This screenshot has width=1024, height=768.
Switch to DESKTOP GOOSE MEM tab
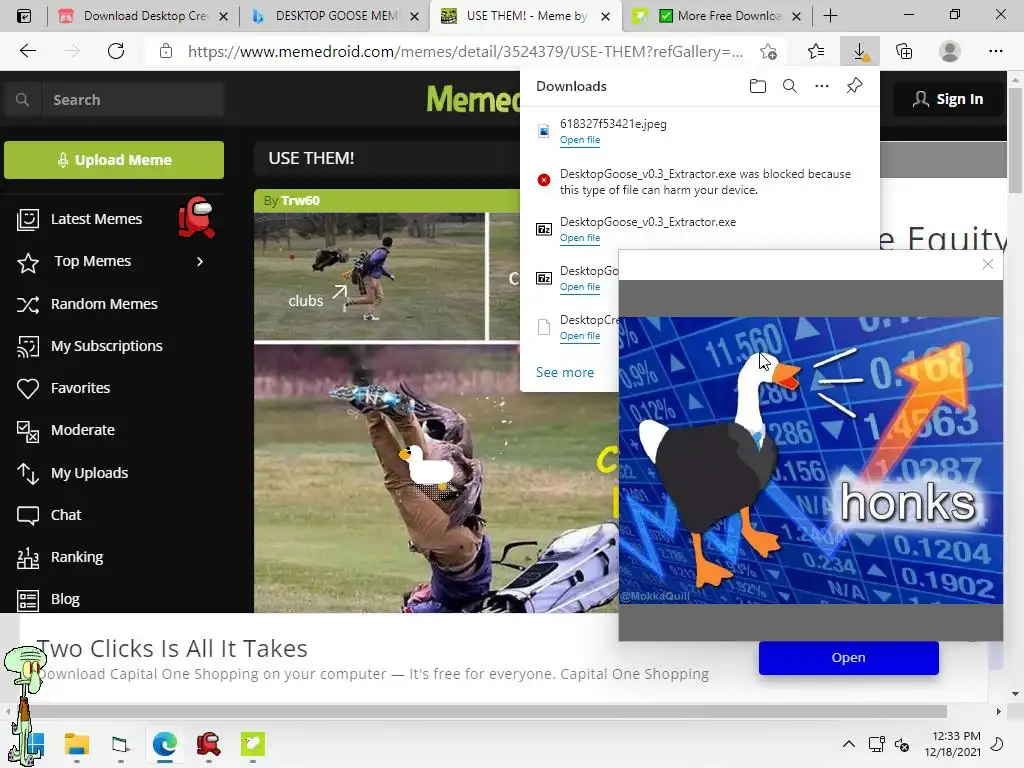336,16
